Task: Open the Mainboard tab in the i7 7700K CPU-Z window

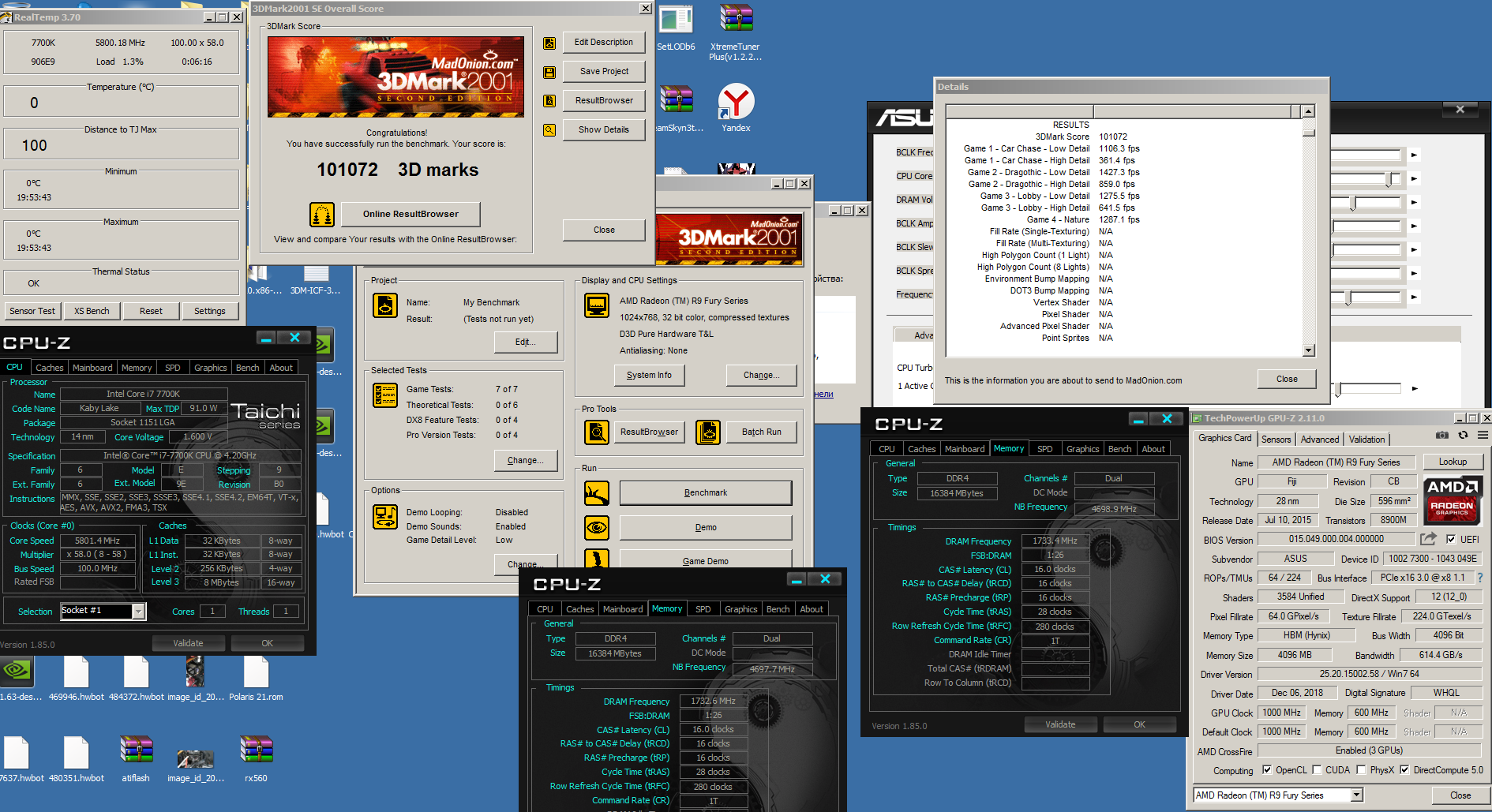Action: pyautogui.click(x=92, y=368)
